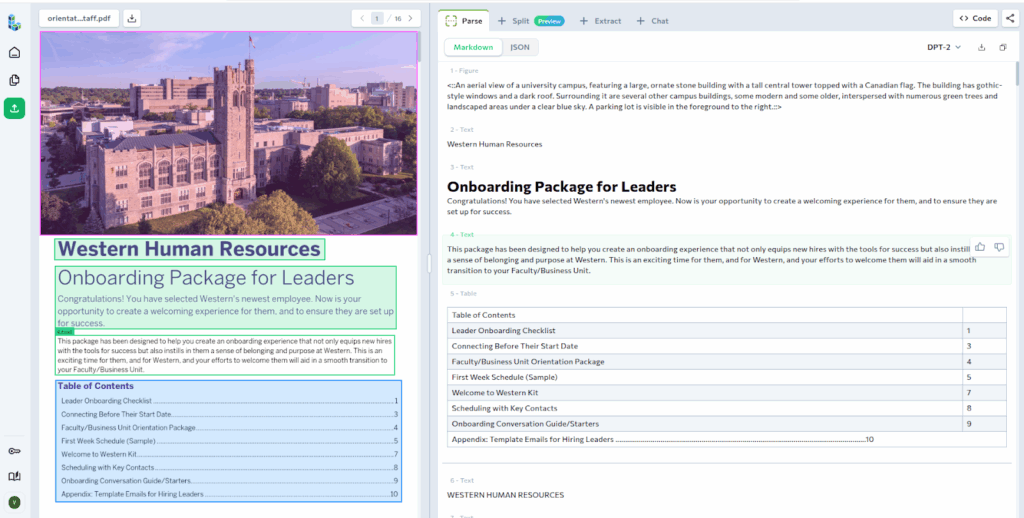Click the page number input field
The width and height of the screenshot is (1024, 518).
tap(377, 18)
